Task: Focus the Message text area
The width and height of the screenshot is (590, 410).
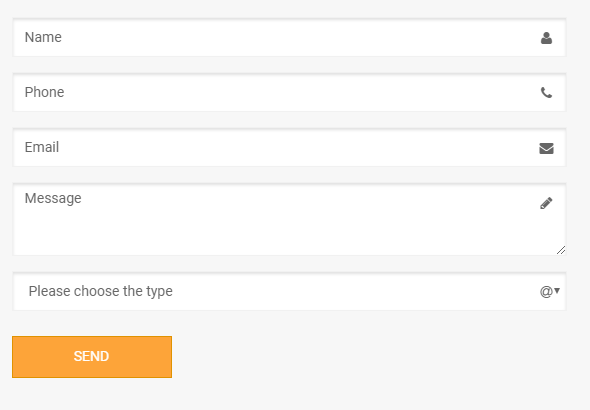Action: point(289,220)
